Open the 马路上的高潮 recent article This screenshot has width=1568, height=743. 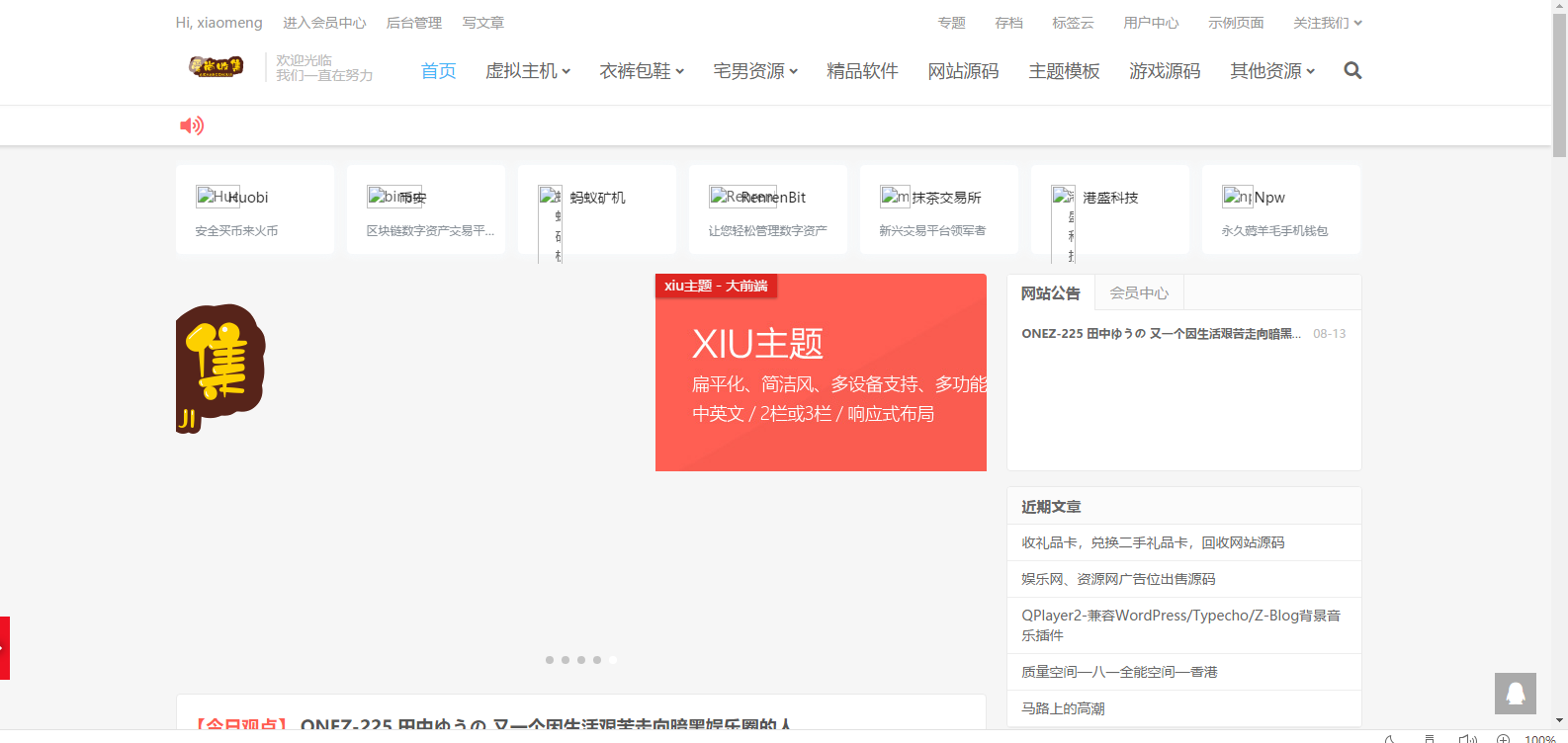point(1063,708)
